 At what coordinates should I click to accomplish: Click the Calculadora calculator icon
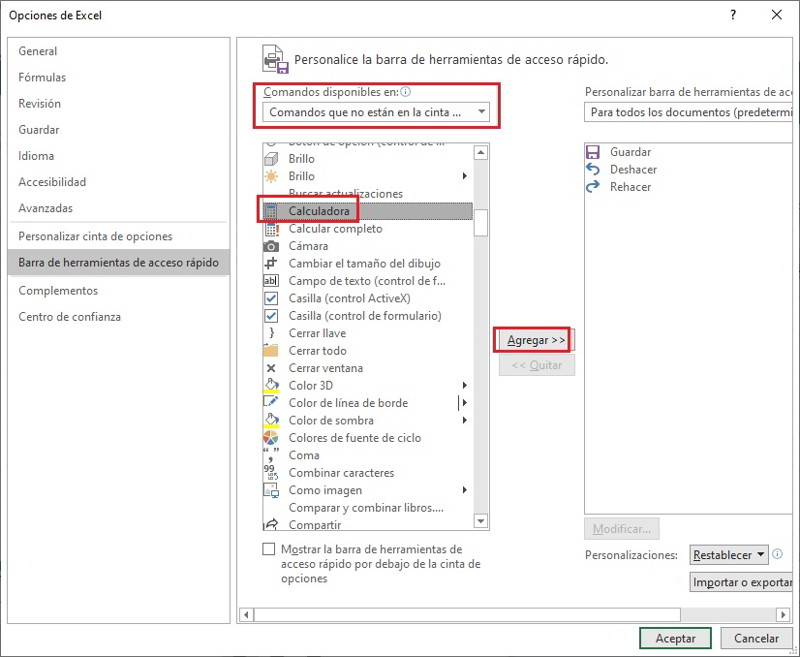tap(270, 211)
